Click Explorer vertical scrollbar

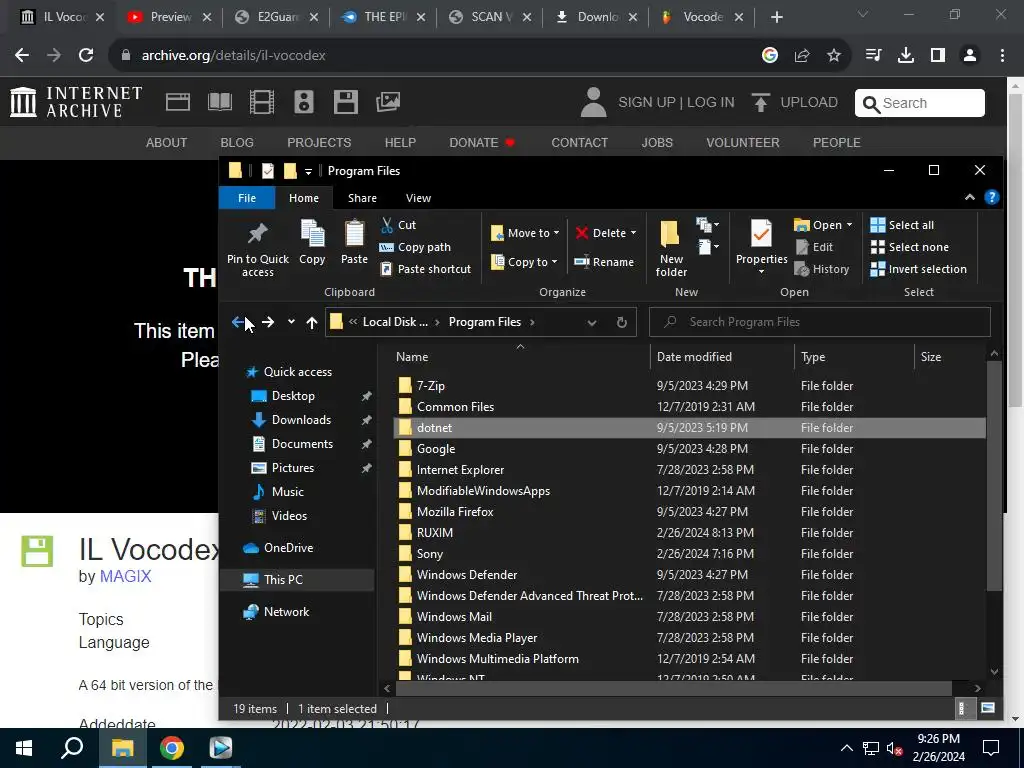994,475
